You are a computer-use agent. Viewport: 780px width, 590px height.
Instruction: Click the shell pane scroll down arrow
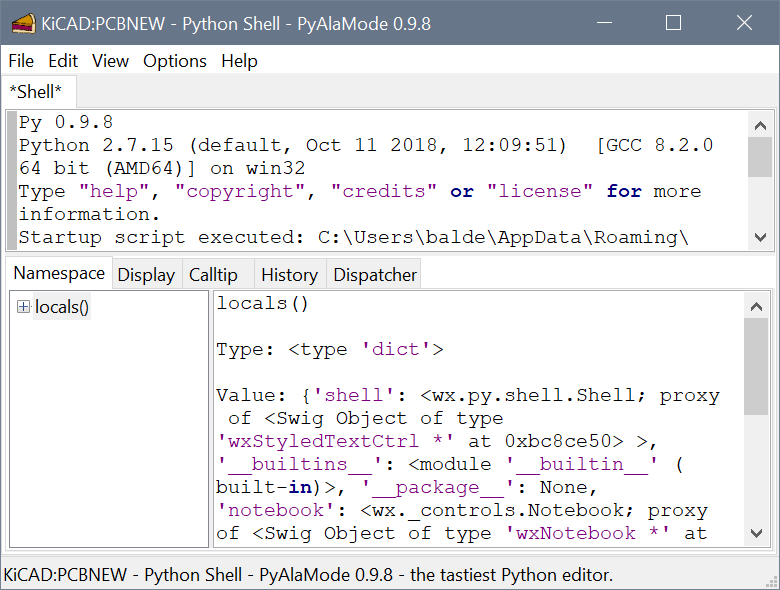[x=760, y=237]
